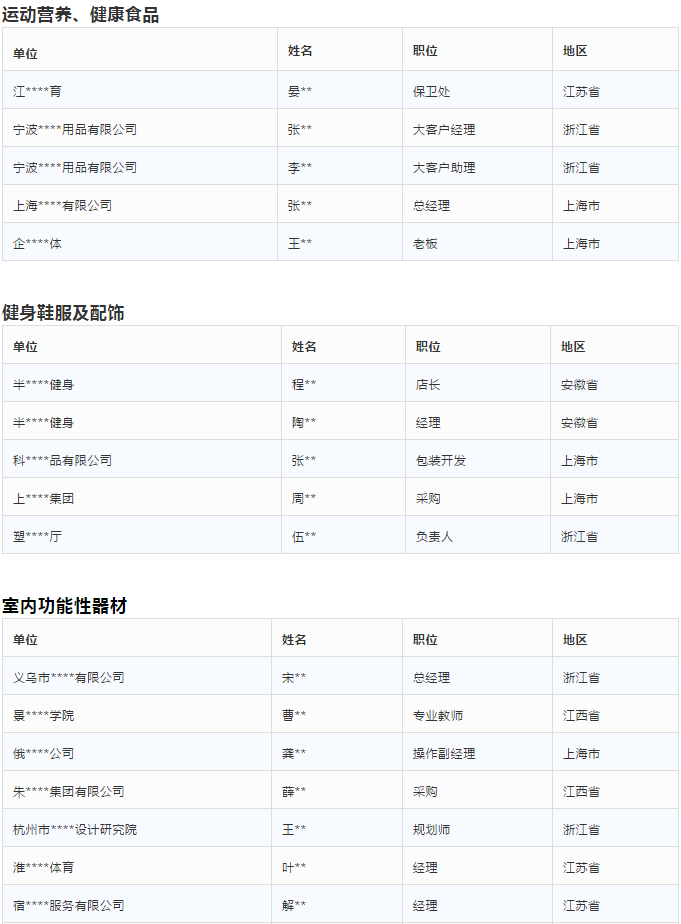Click the 包装开发 position cell

pyautogui.click(x=441, y=460)
